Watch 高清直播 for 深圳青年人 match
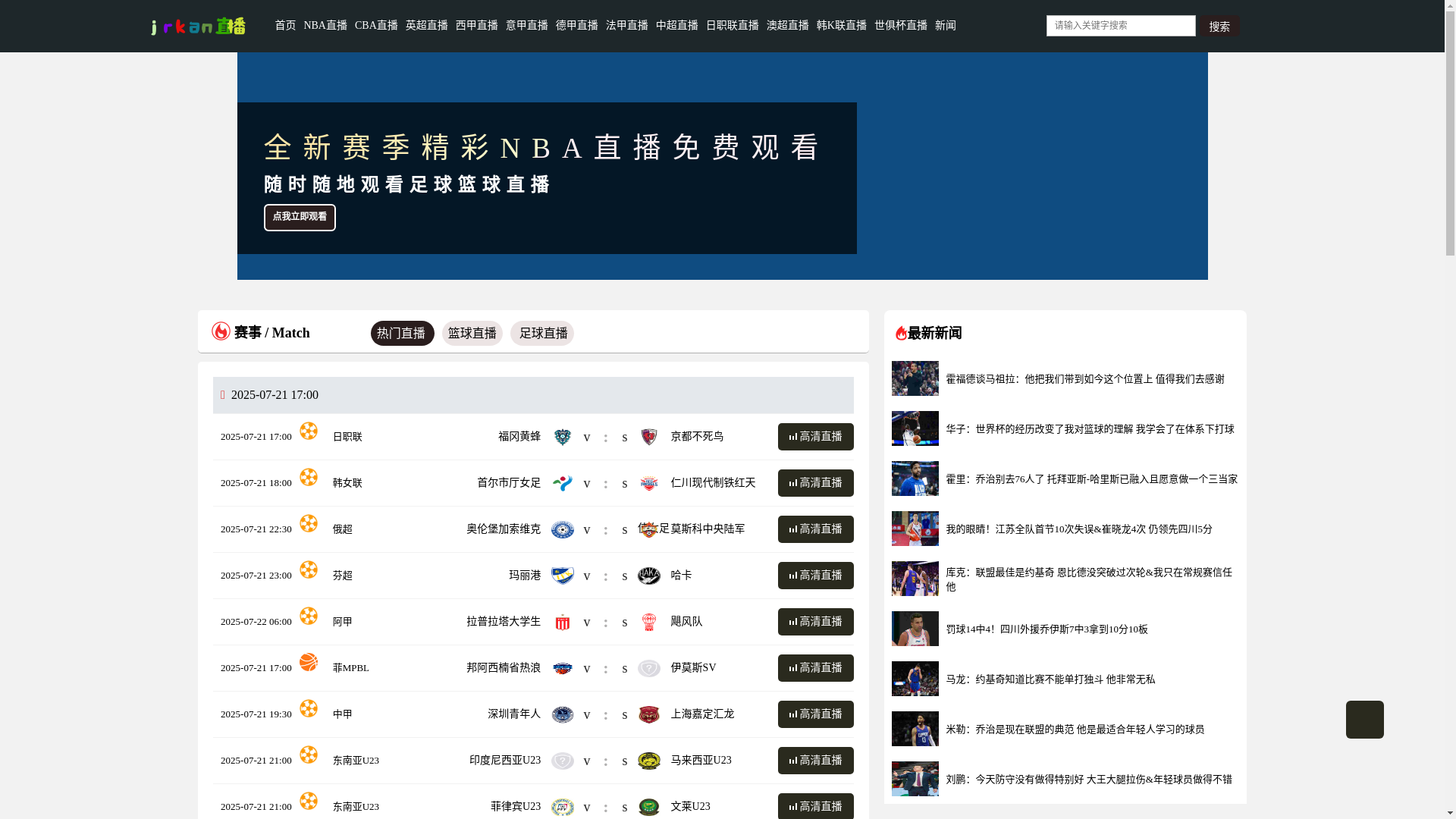Viewport: 1456px width, 819px height. [x=816, y=714]
